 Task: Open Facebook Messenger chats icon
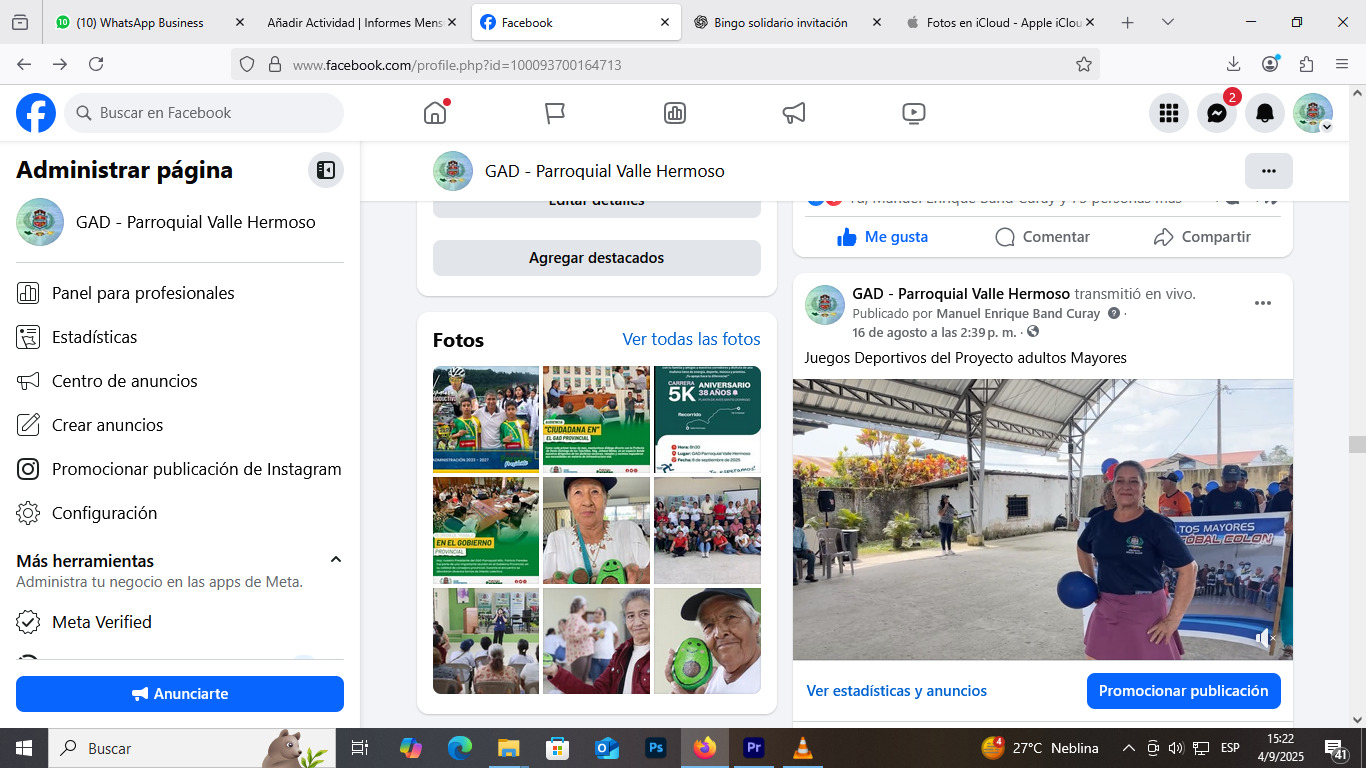click(x=1216, y=114)
